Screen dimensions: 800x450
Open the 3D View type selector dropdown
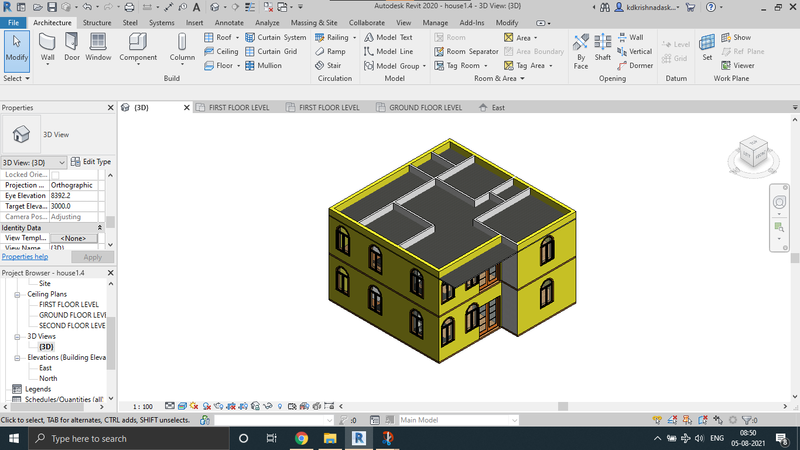34,162
